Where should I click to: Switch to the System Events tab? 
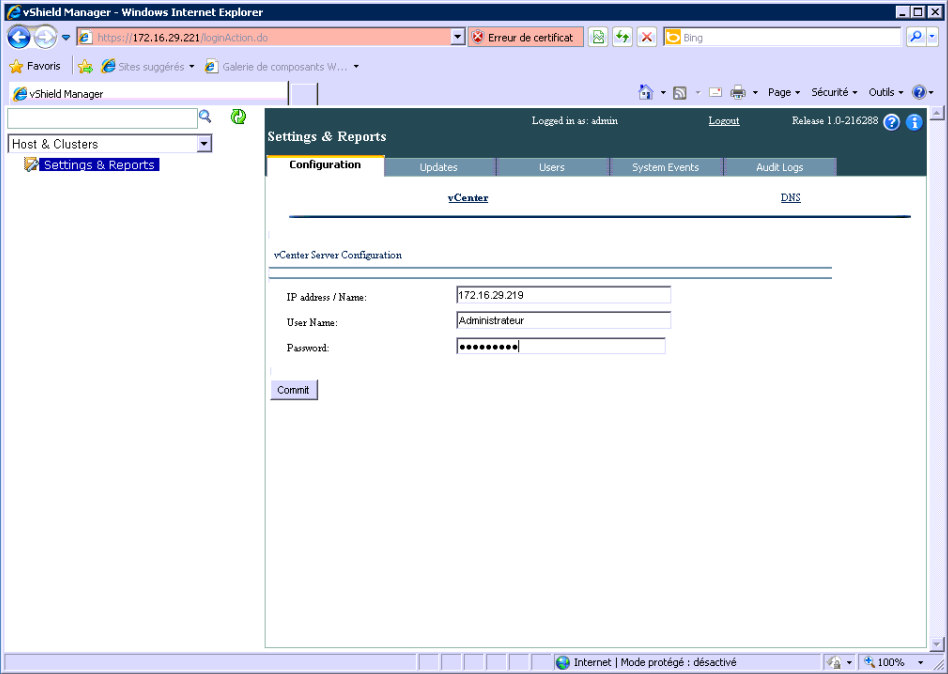pos(665,167)
